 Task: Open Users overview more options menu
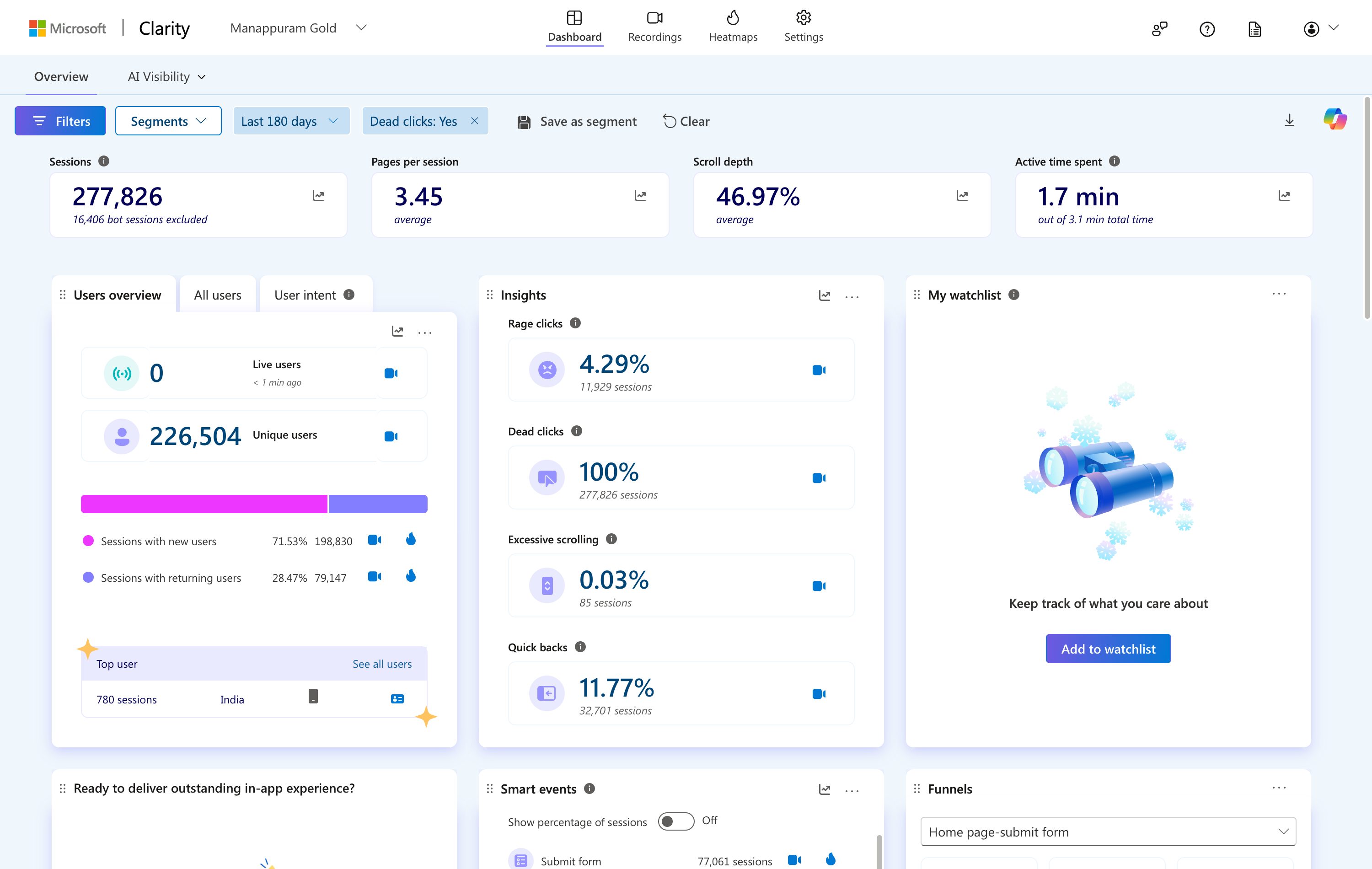click(x=425, y=332)
